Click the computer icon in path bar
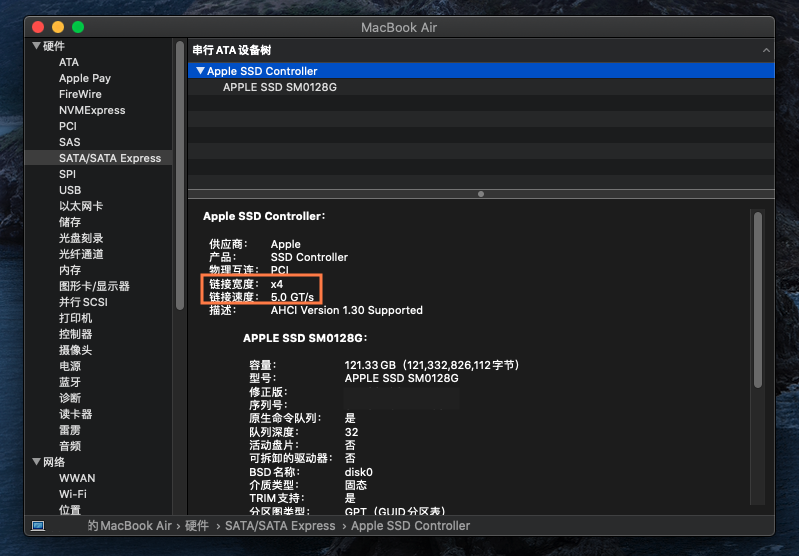This screenshot has height=556, width=799. [x=38, y=525]
